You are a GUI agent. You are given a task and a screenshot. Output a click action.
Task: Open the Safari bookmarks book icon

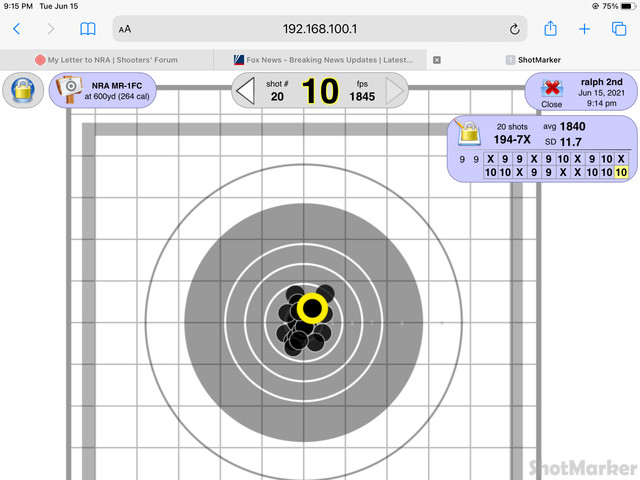coord(88,29)
